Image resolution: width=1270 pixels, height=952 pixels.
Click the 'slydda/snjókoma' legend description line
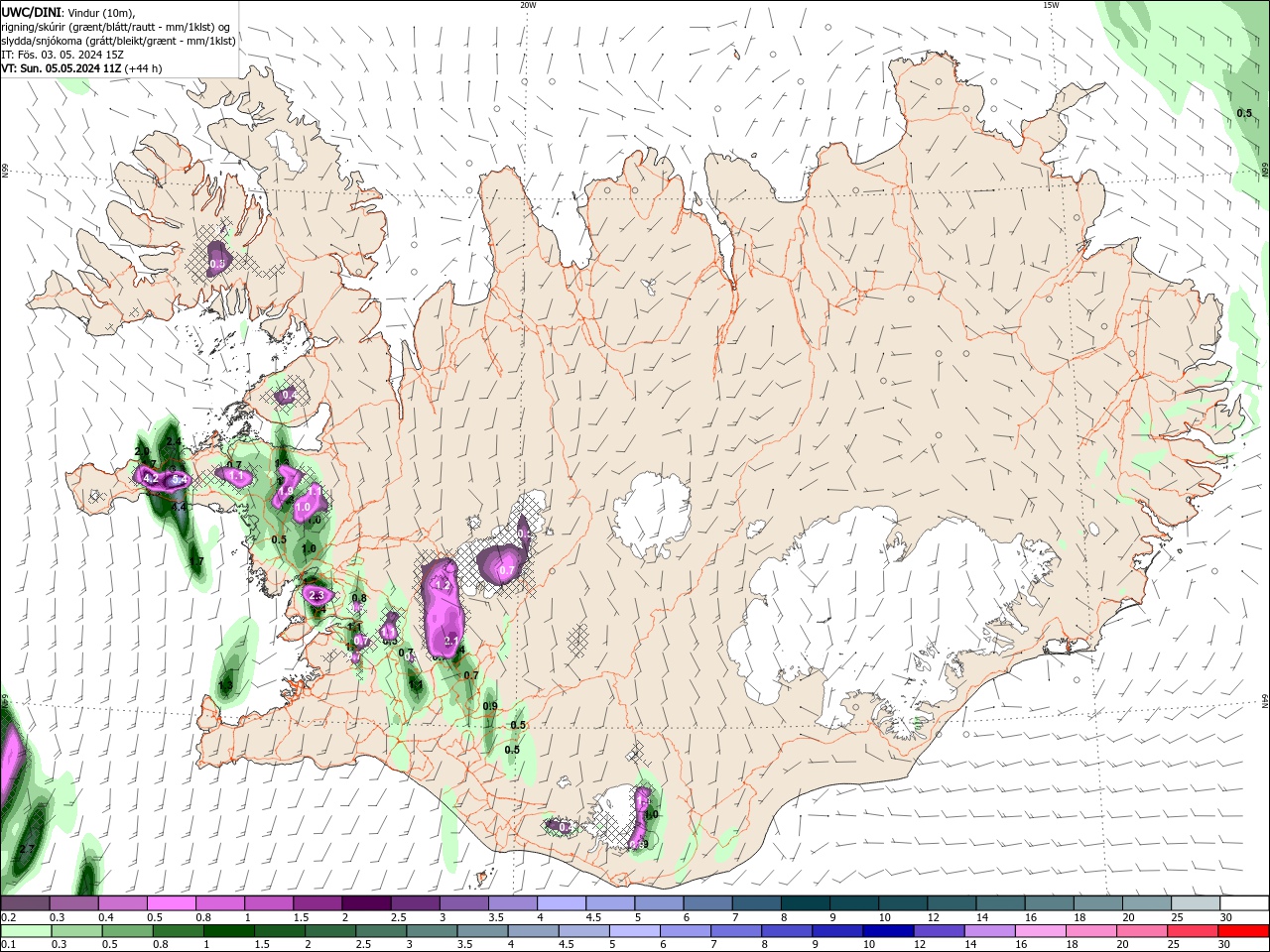[x=118, y=41]
